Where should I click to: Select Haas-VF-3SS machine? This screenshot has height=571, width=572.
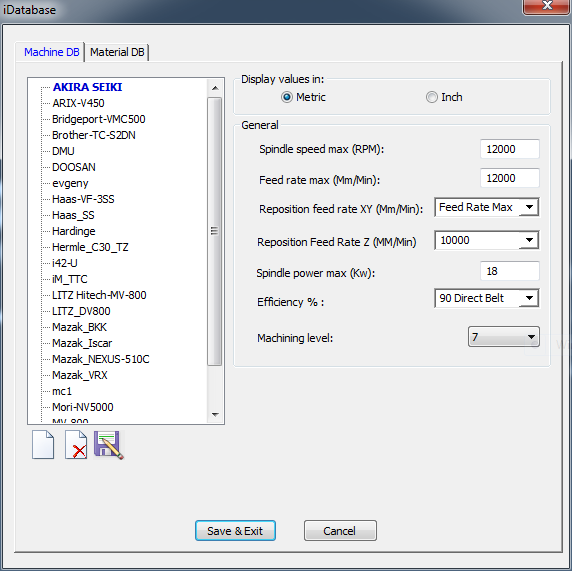coord(83,199)
